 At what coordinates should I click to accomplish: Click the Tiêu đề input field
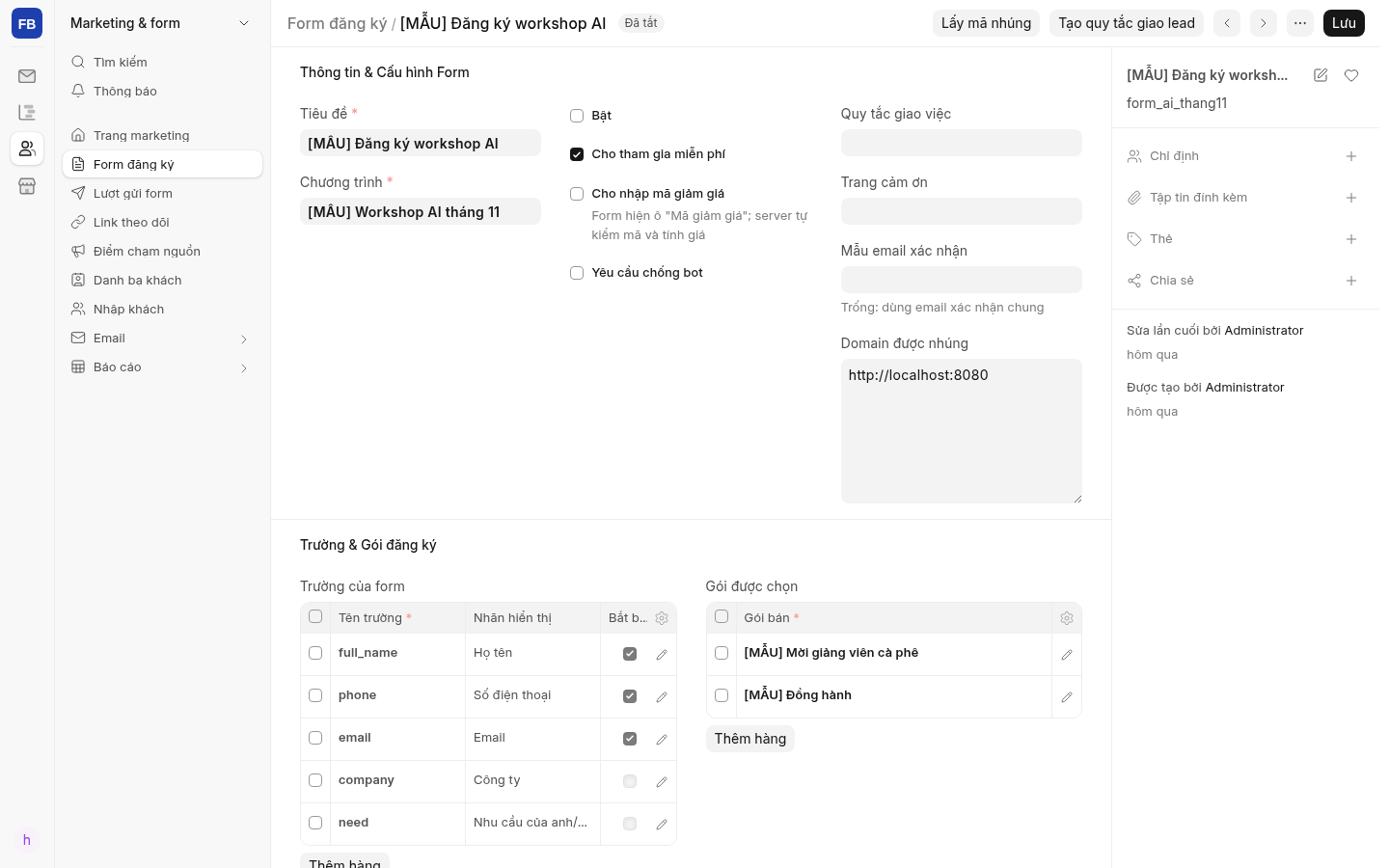(421, 143)
